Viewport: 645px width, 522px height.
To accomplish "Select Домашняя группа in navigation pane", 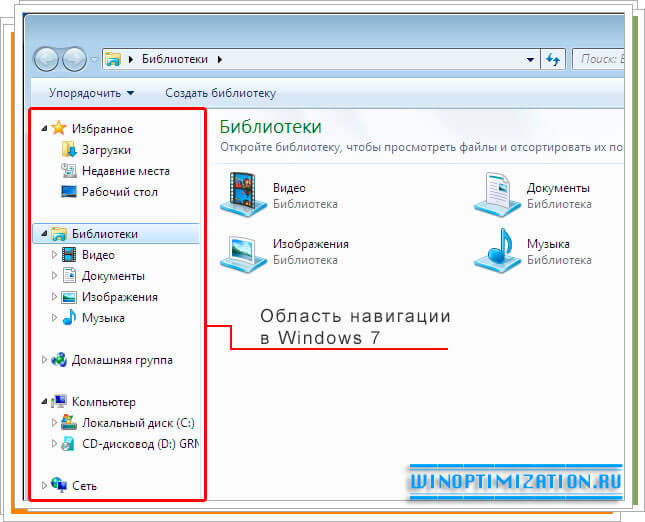I will (122, 360).
